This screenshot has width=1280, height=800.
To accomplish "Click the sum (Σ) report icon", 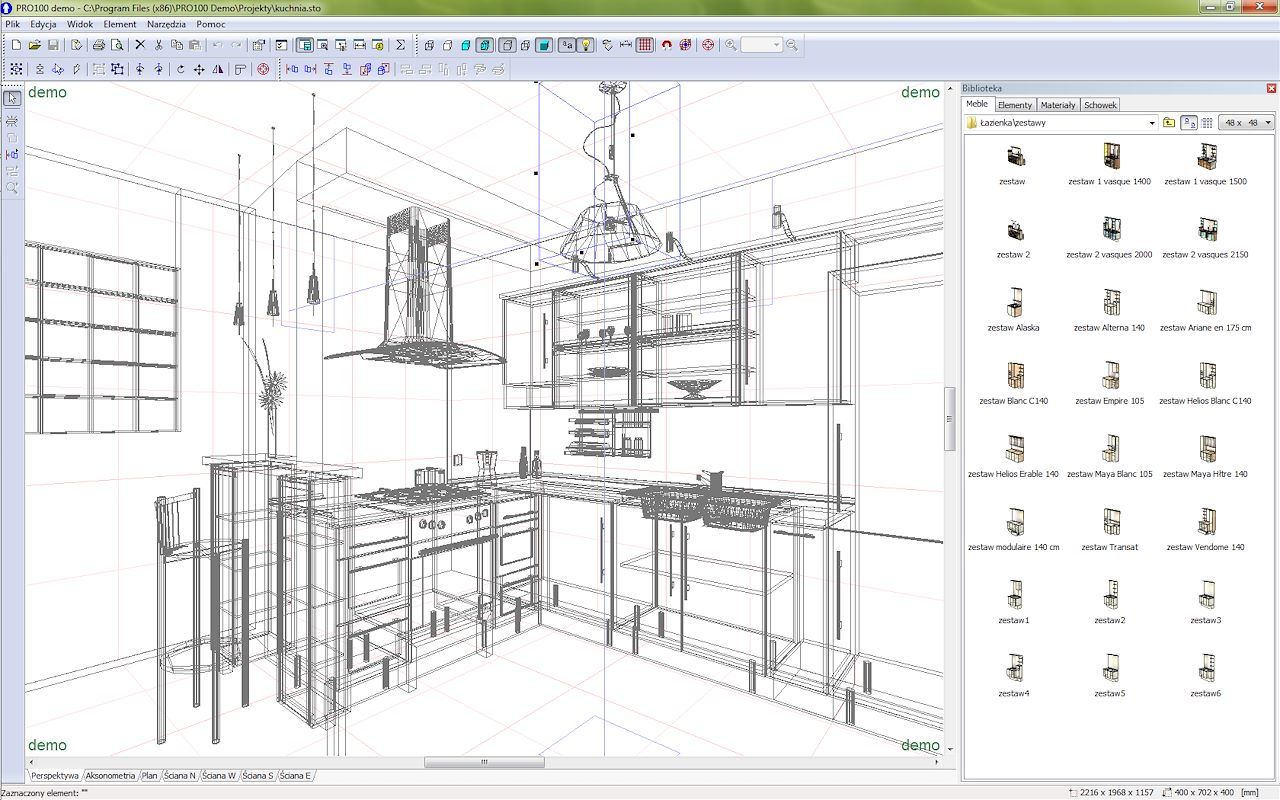I will [401, 45].
